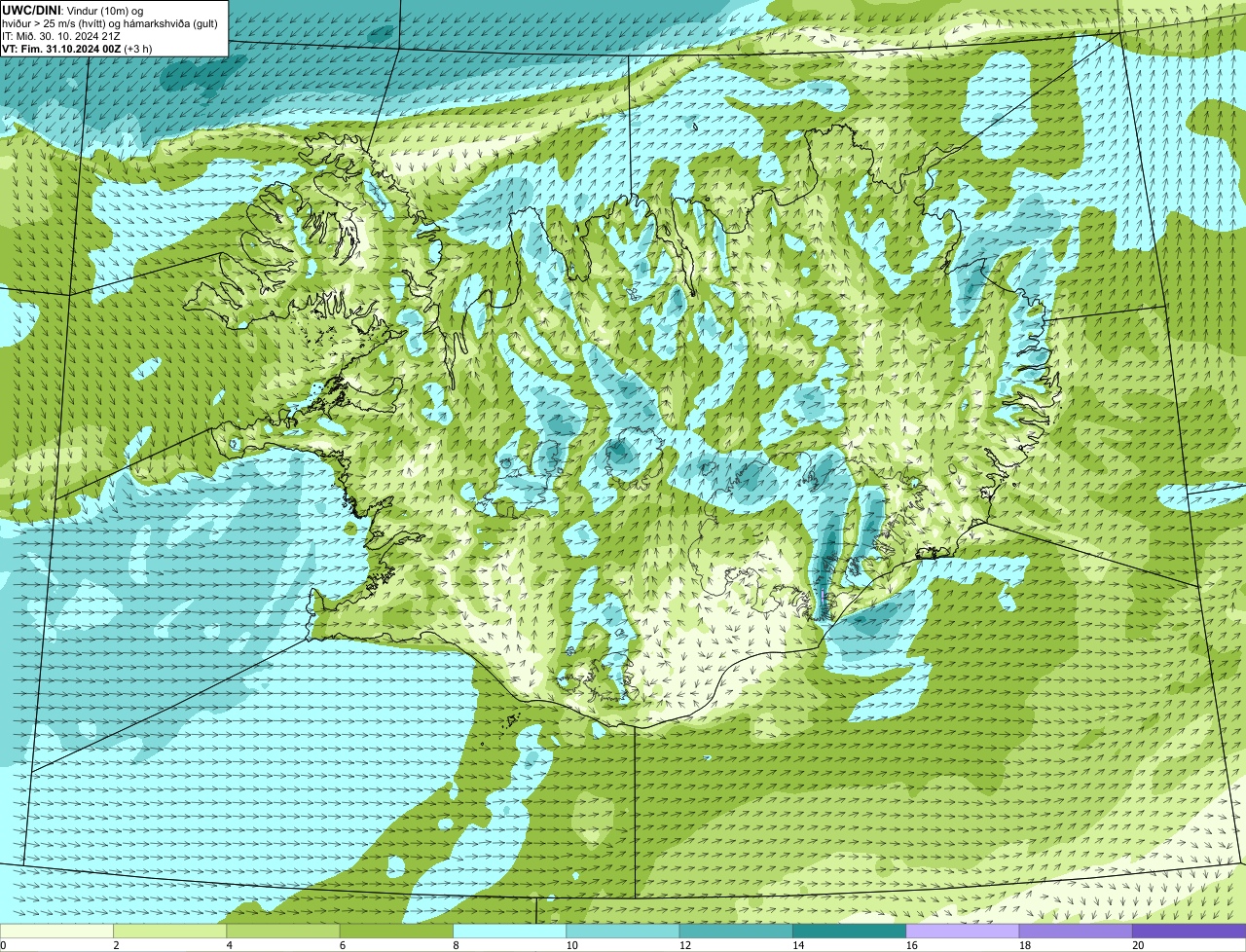Click the purple 18–20 legend swatch

(1076, 932)
